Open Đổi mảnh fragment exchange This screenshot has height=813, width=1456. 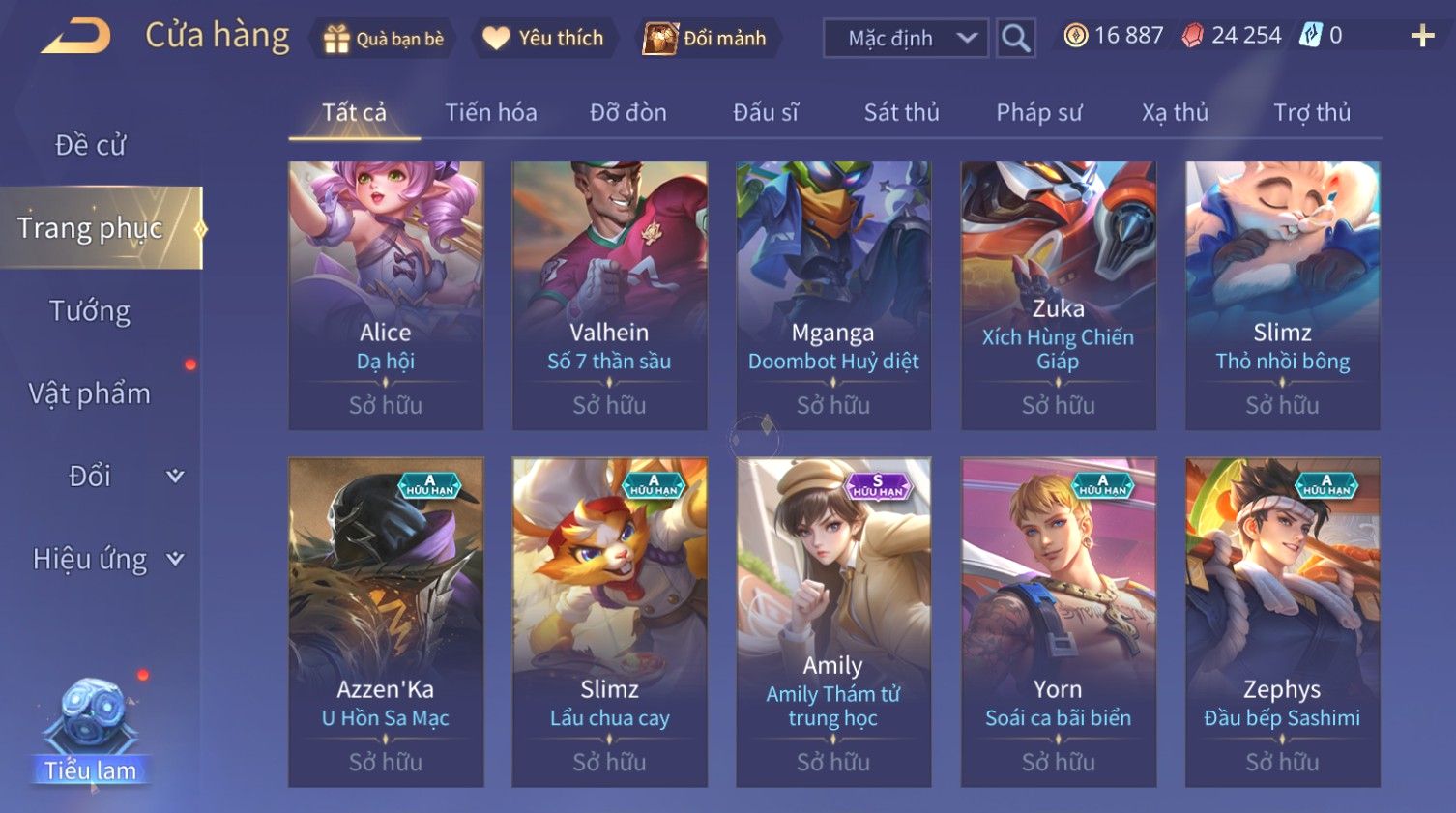660,39
